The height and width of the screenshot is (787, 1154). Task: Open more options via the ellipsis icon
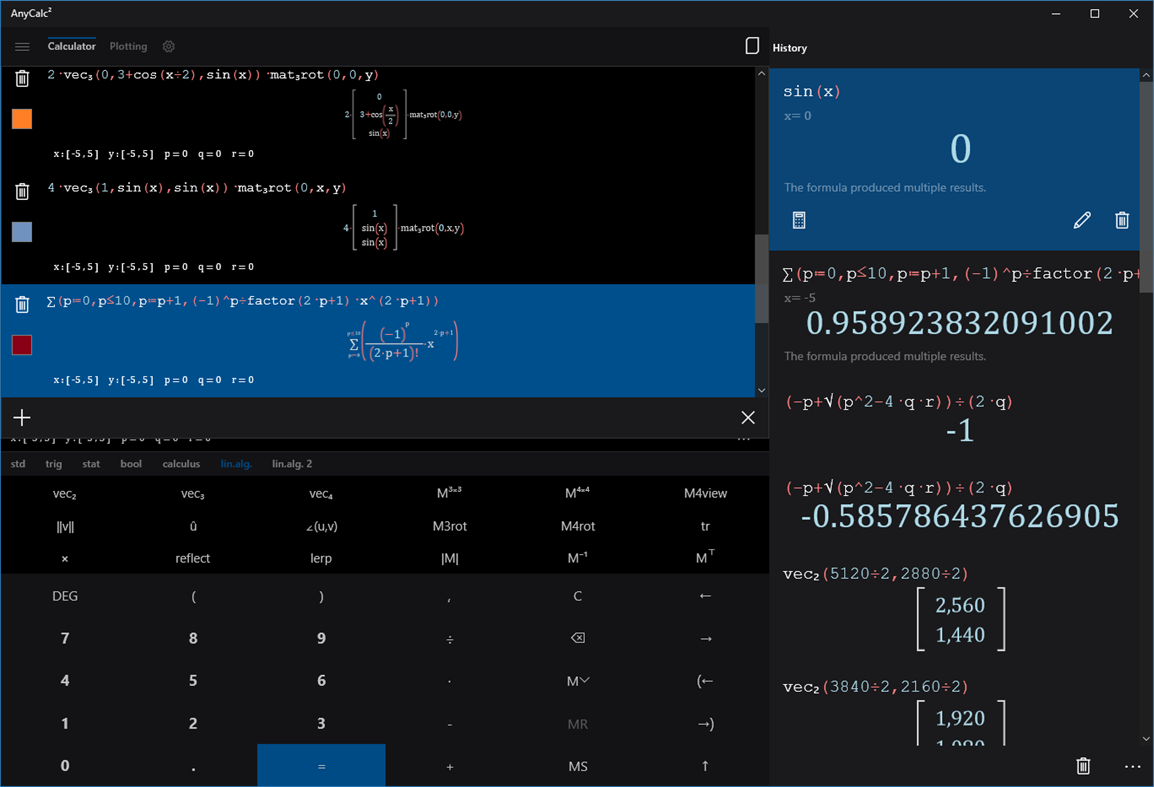point(1132,765)
